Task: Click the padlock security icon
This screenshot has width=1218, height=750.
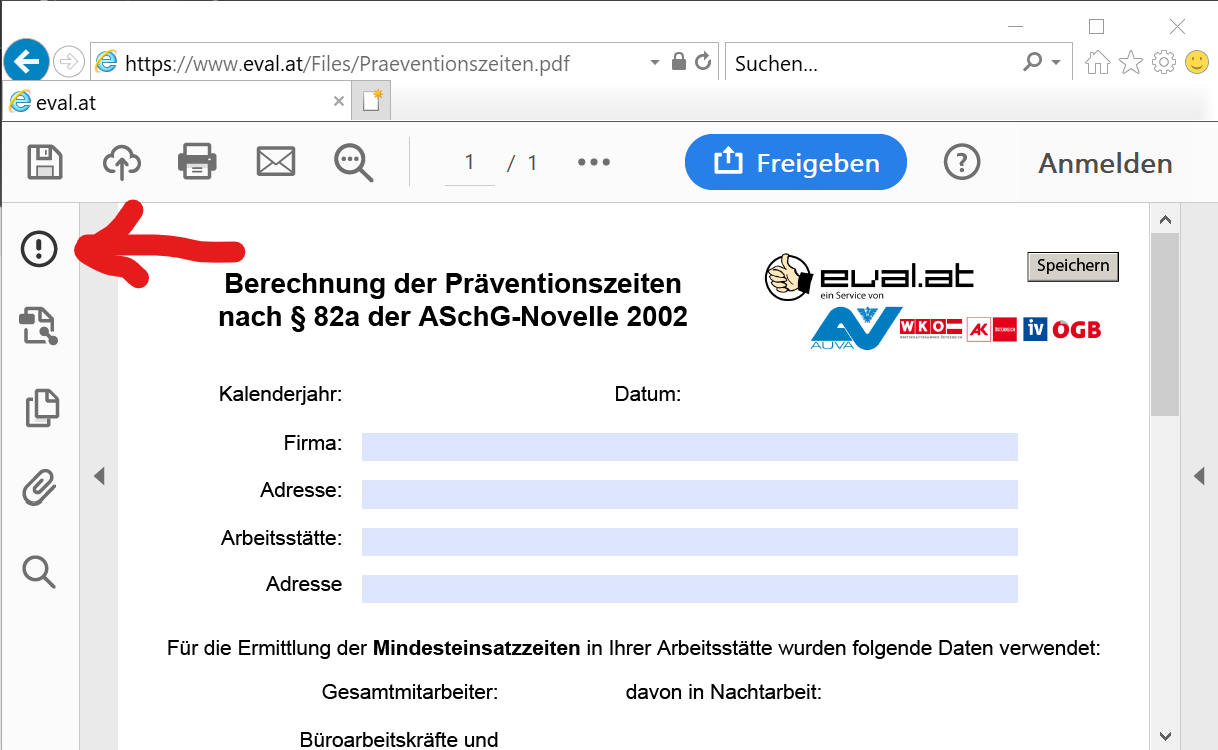Action: tap(679, 62)
